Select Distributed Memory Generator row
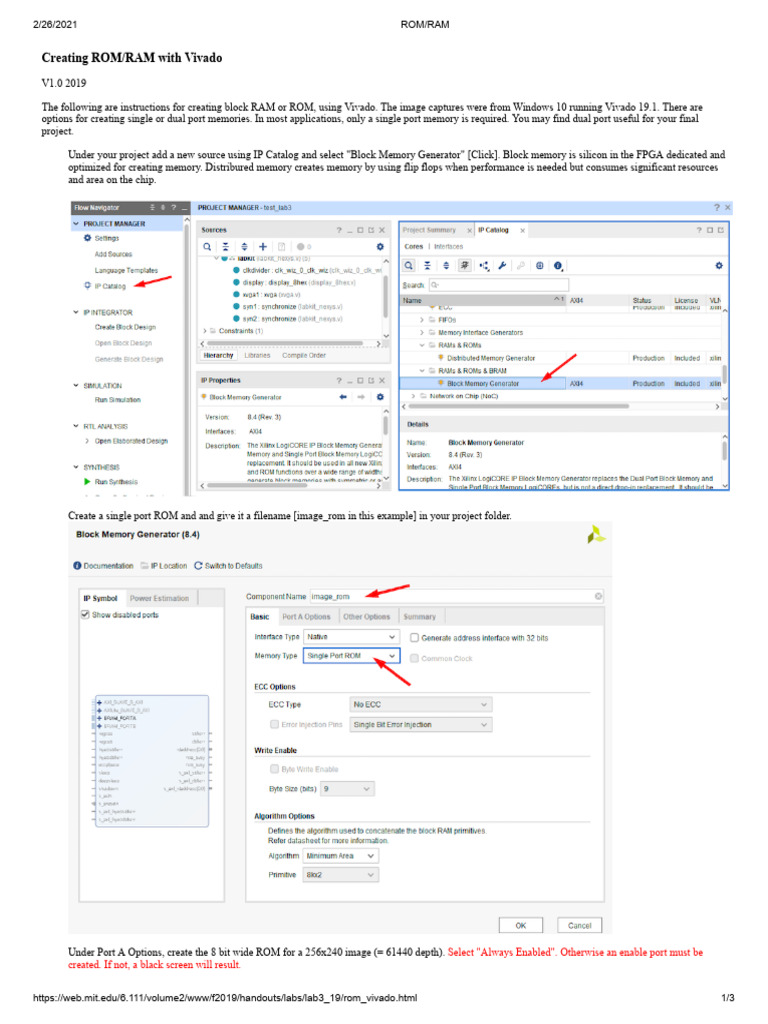The image size is (768, 1024). pyautogui.click(x=563, y=358)
